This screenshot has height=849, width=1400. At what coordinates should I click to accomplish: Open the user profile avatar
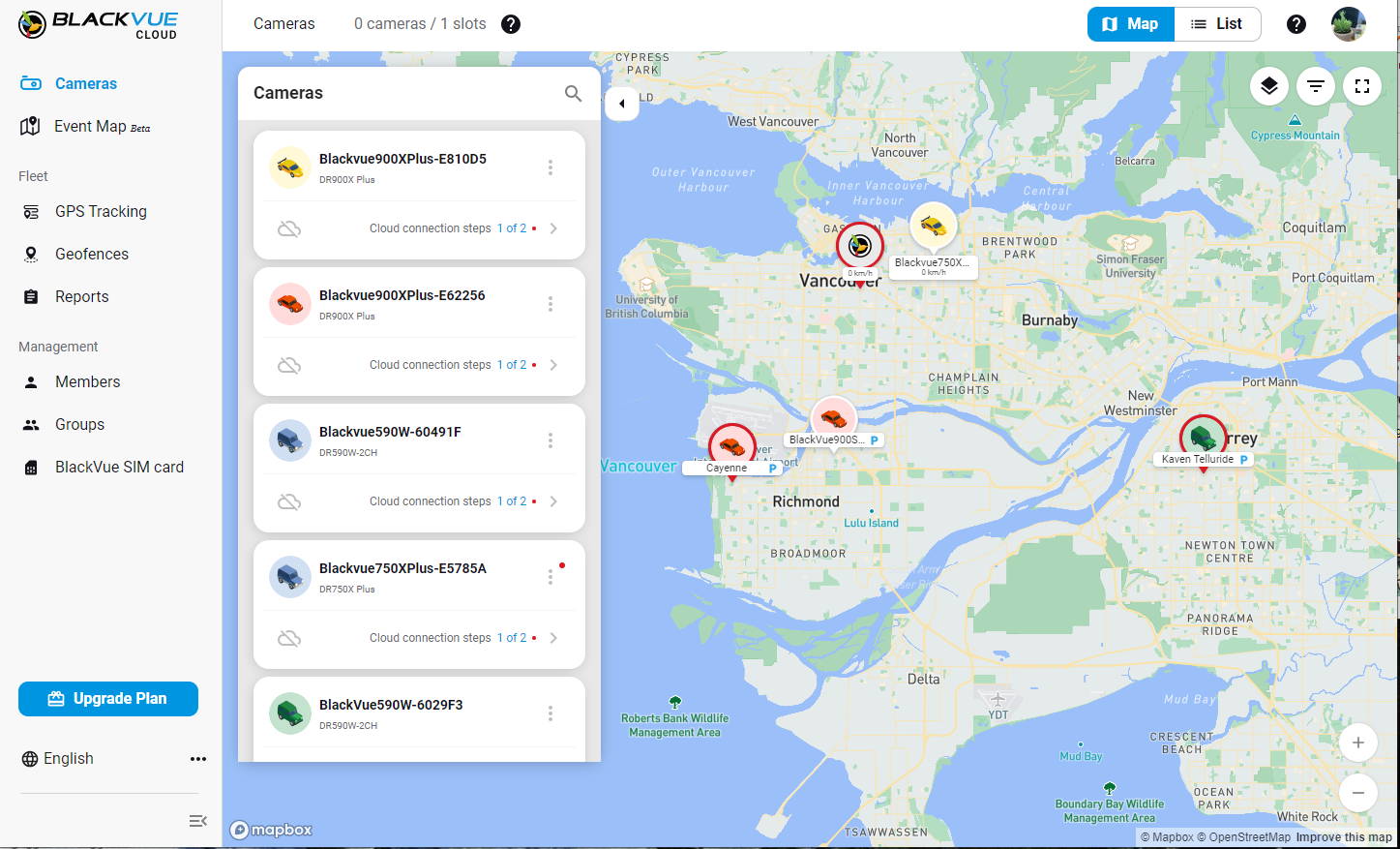(x=1349, y=24)
